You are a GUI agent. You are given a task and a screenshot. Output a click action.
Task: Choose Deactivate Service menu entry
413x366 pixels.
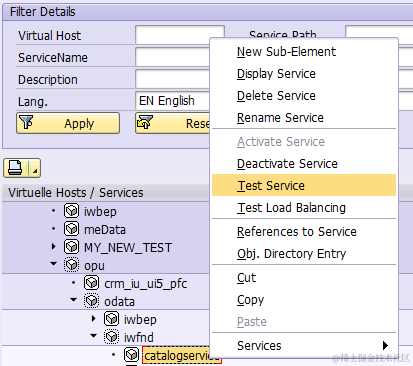(x=304, y=164)
